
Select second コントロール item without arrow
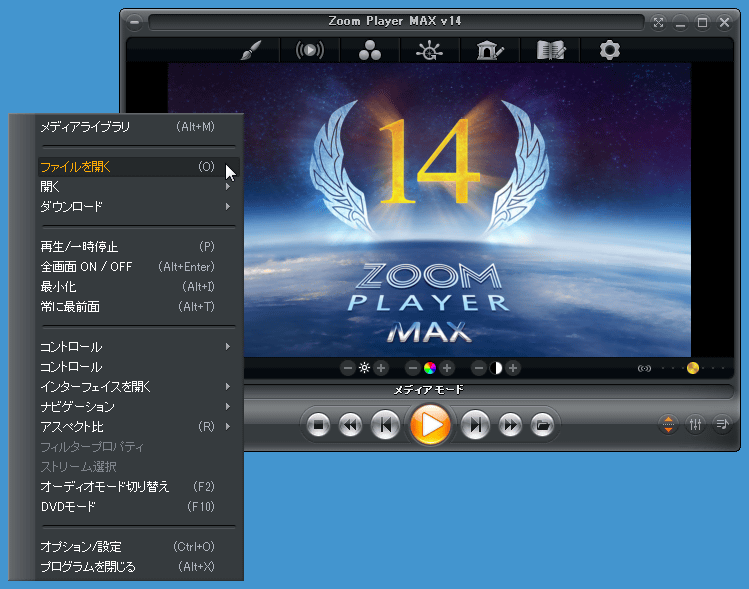[x=139, y=367]
